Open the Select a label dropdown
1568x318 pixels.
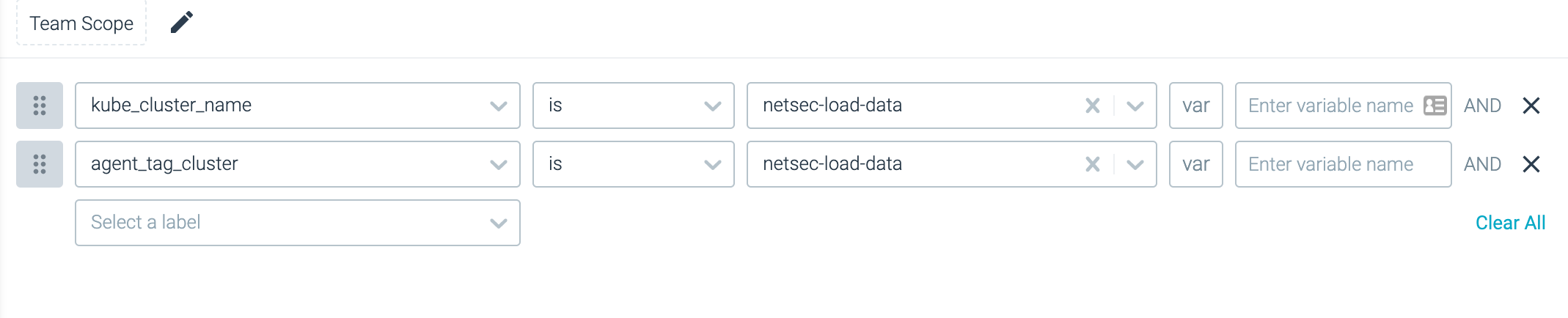298,223
